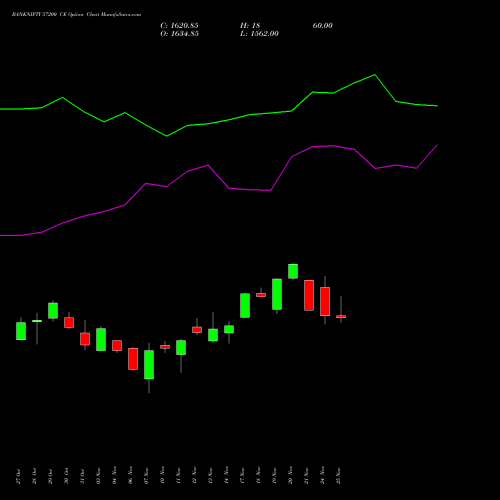Click the 11 Nov date label
Viewport: 500px width, 500px height.
coord(178,476)
